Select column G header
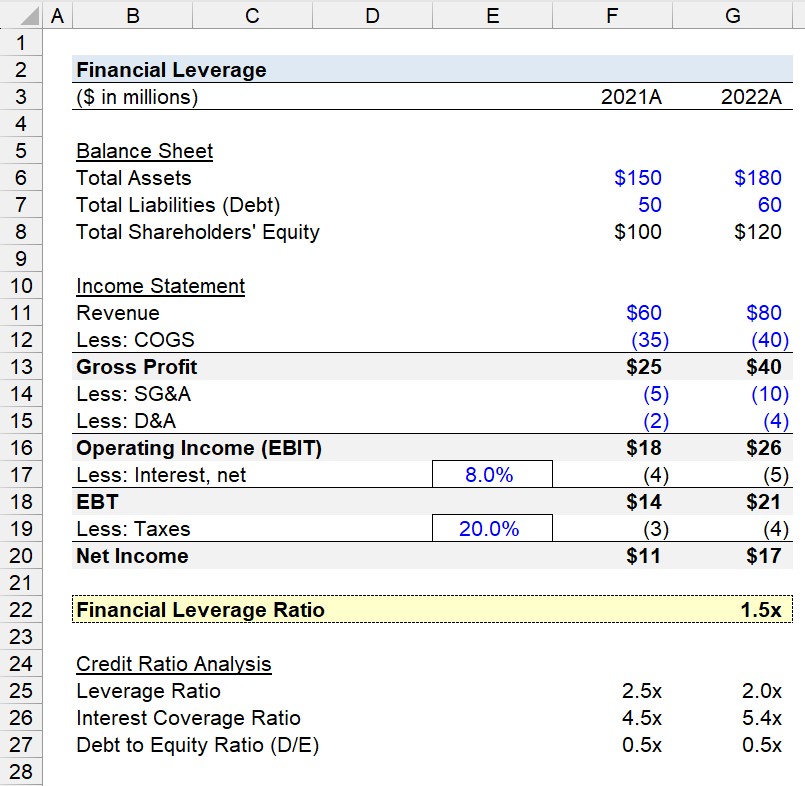Viewport: 805px width, 786px height. pos(733,15)
